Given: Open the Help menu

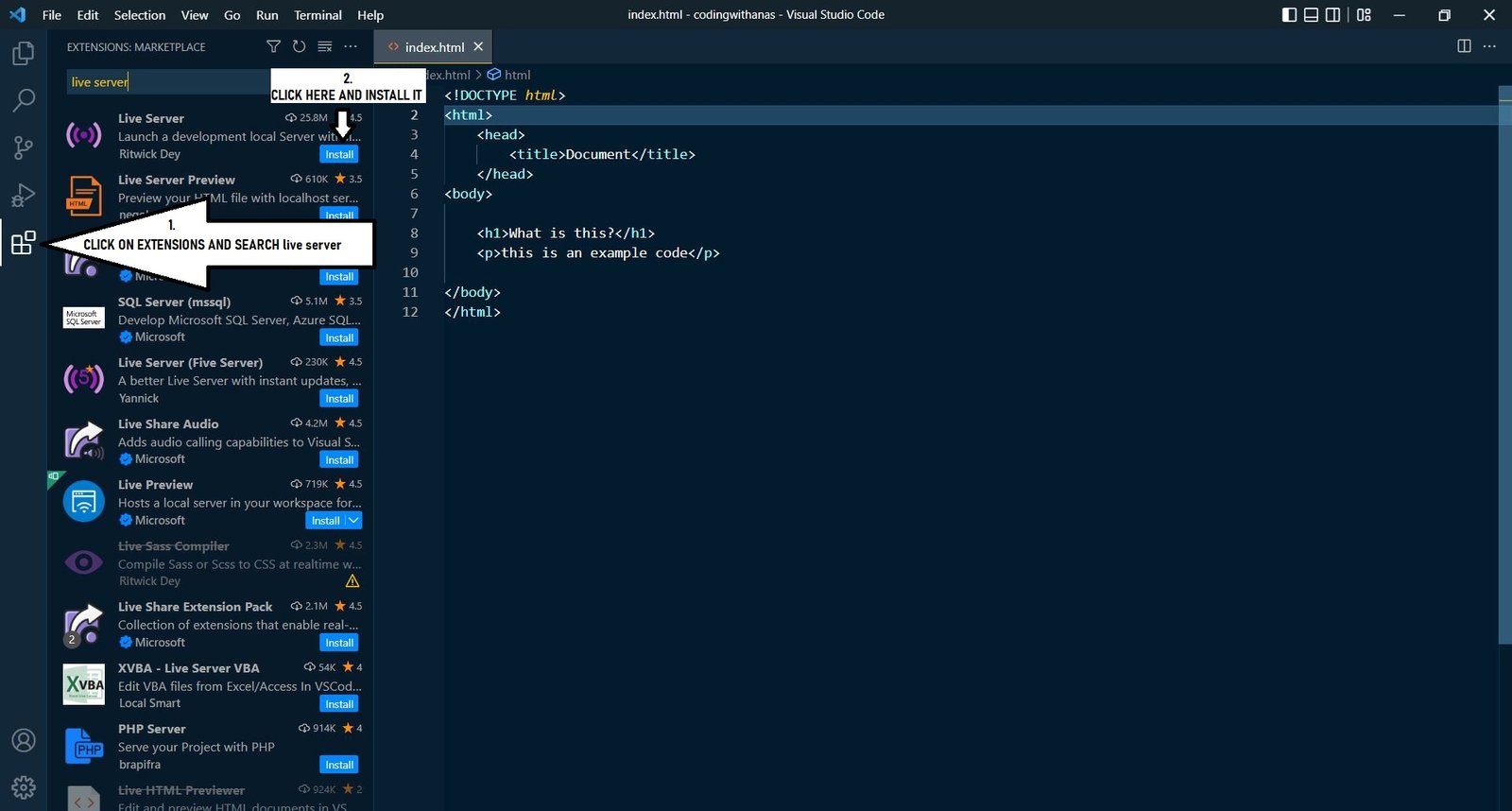Looking at the screenshot, I should (x=370, y=15).
